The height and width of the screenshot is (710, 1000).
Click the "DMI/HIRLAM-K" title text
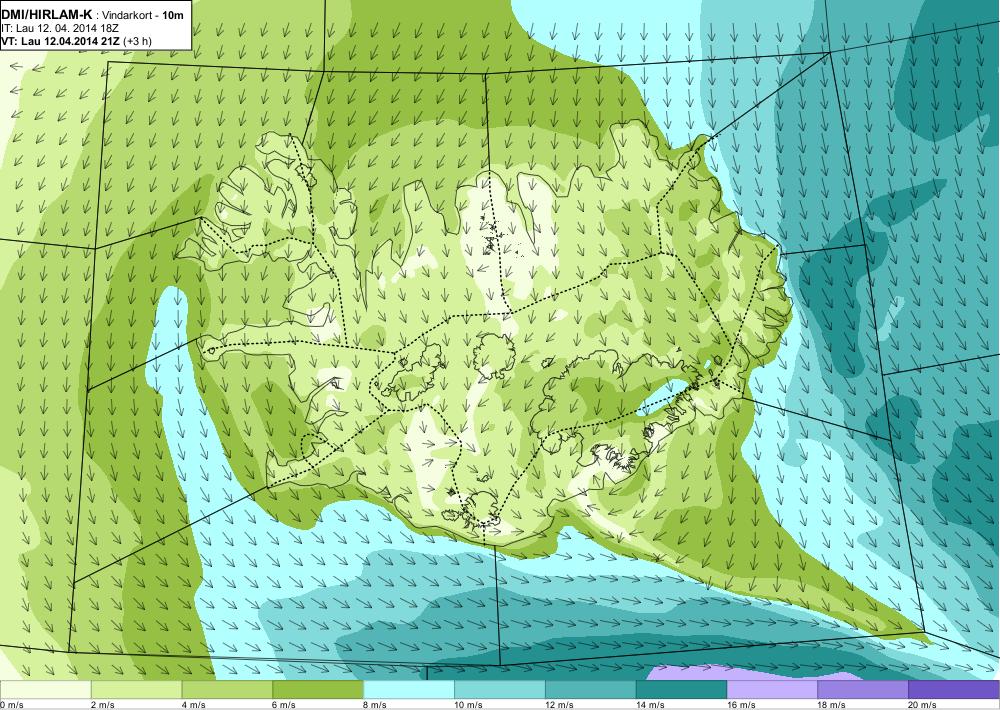(x=47, y=15)
